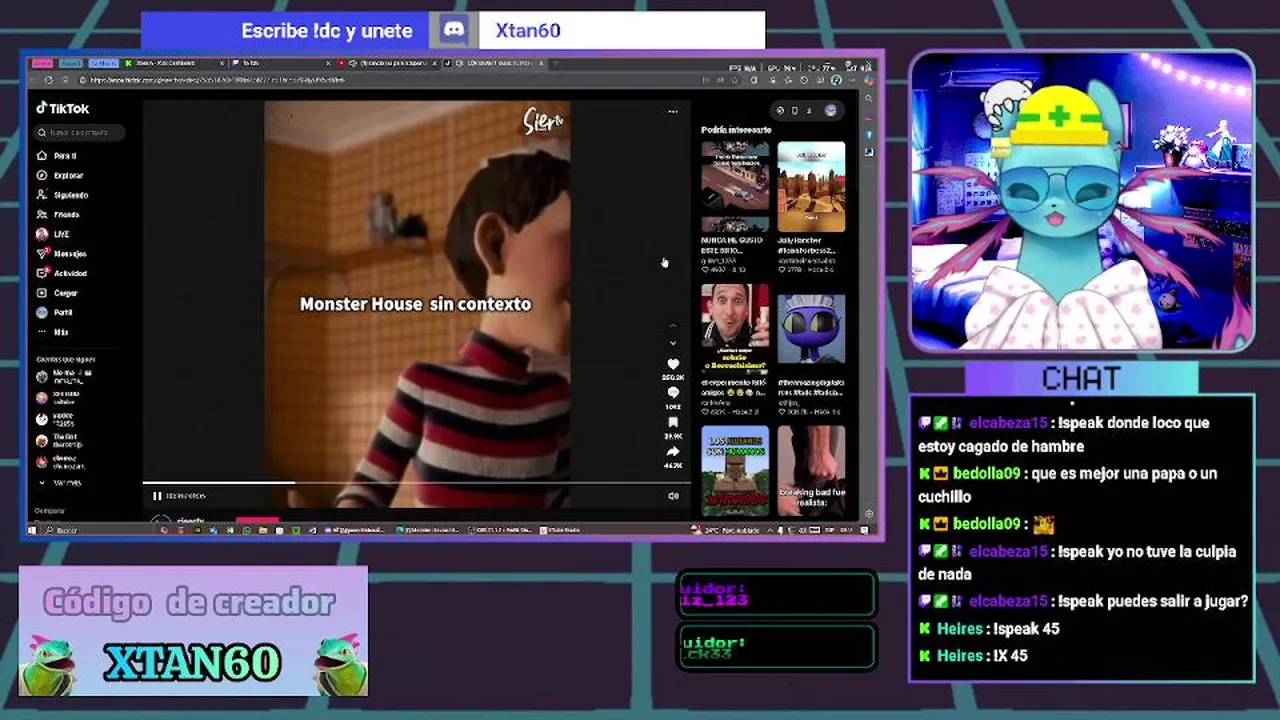Image resolution: width=1280 pixels, height=720 pixels.
Task: Click the Windows Start button in the taskbar
Action: (x=33, y=530)
